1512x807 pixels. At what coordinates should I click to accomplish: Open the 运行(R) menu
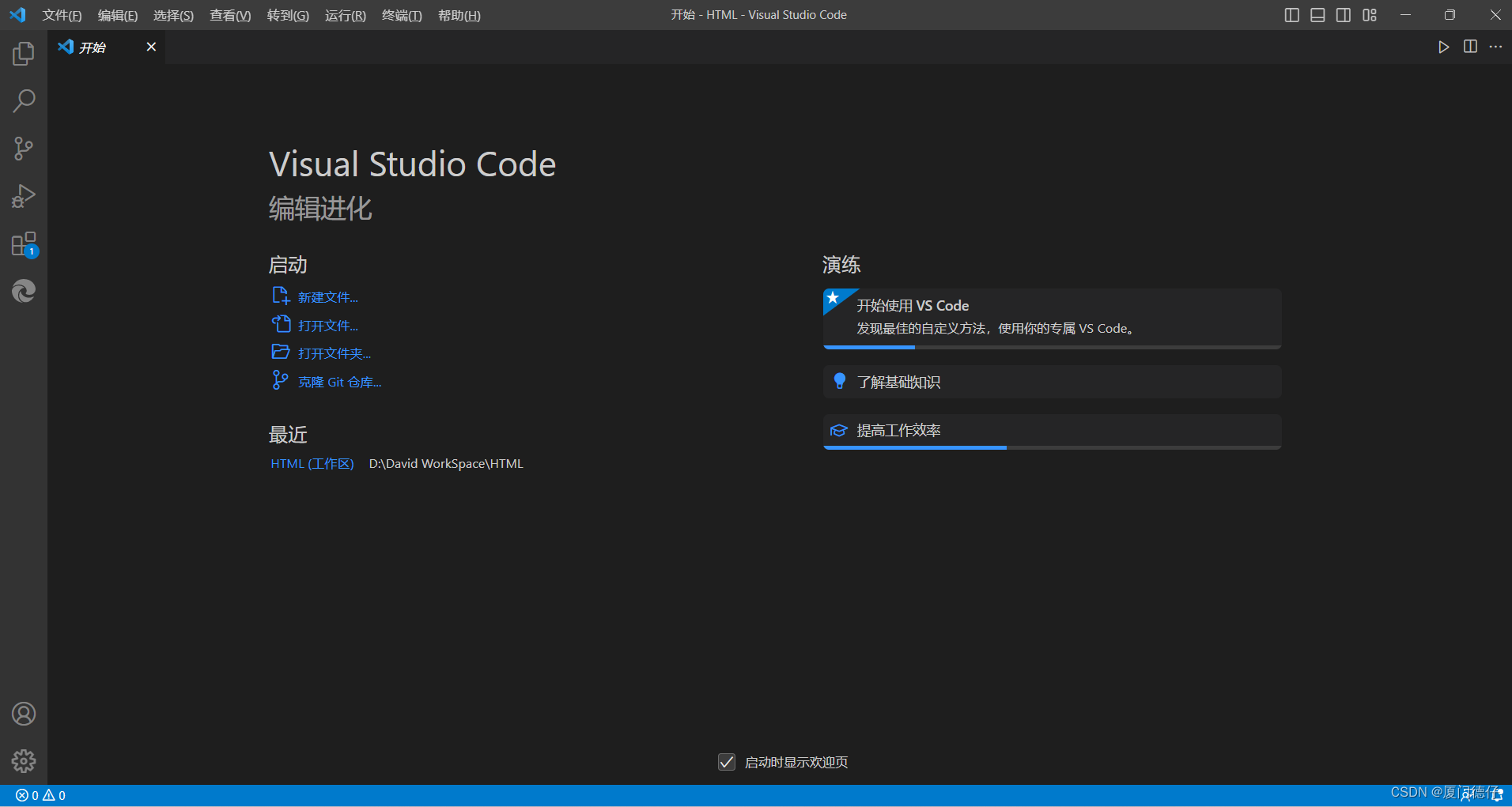tap(346, 15)
